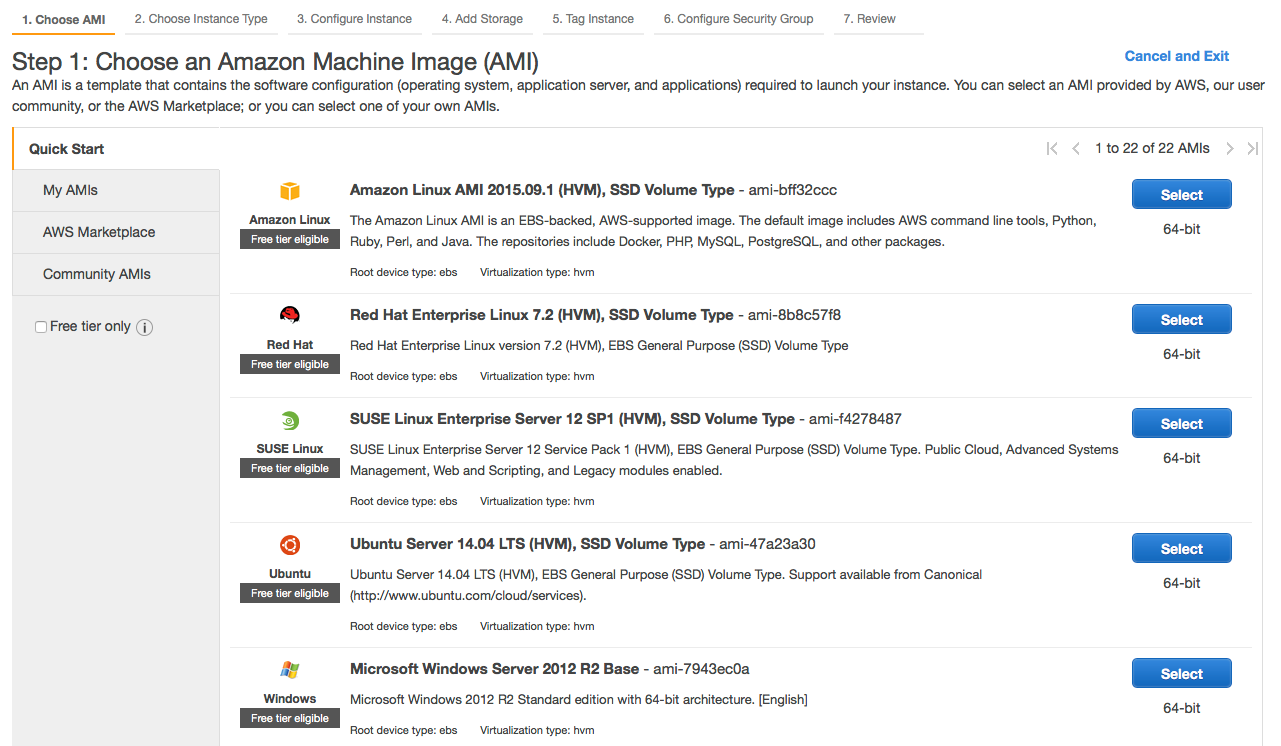Open the 7. Review step
1281x746 pixels.
(869, 19)
